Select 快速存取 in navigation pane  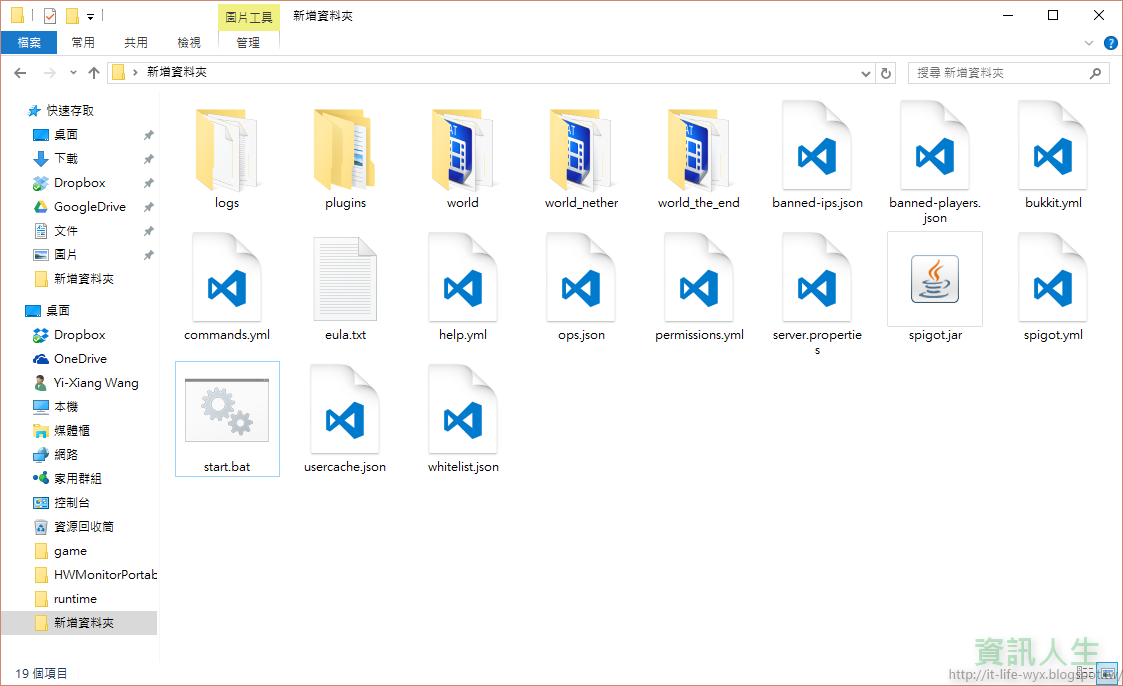click(70, 110)
